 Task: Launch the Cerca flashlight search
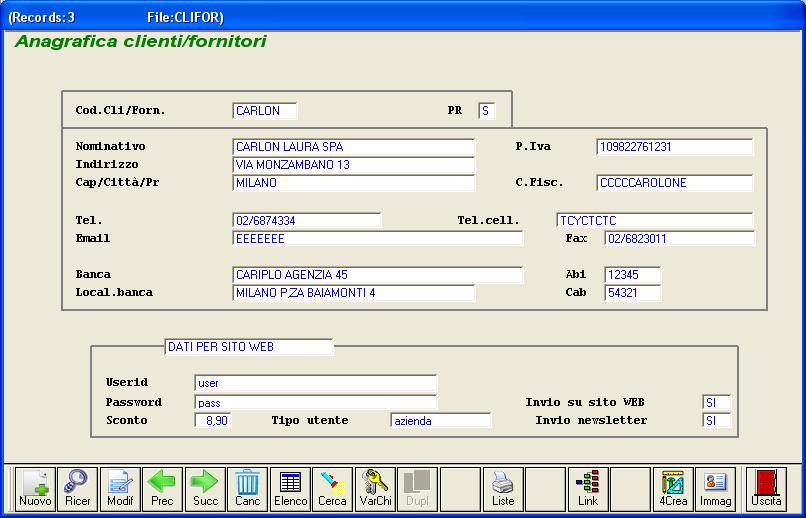pos(333,489)
